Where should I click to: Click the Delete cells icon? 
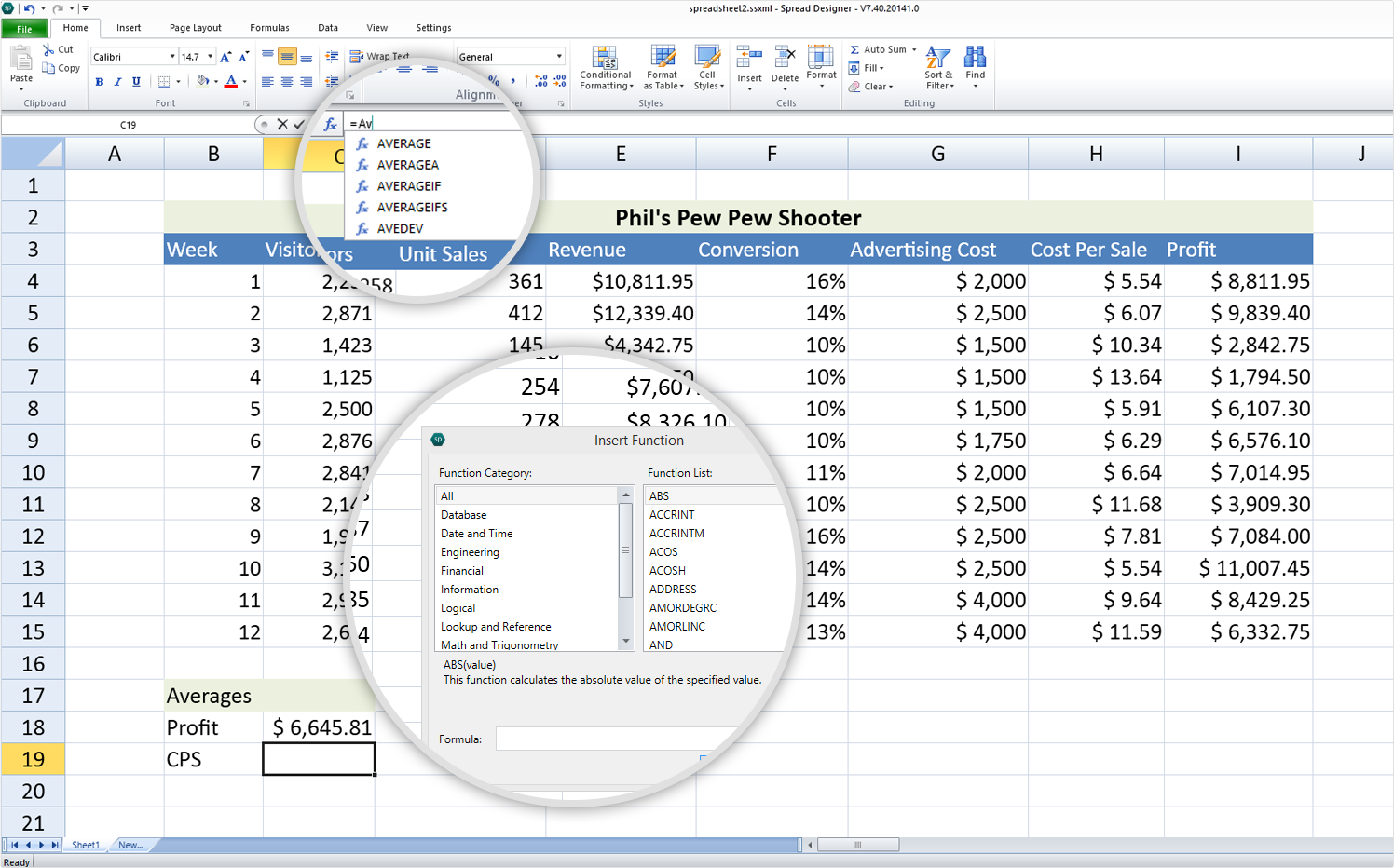(x=785, y=56)
